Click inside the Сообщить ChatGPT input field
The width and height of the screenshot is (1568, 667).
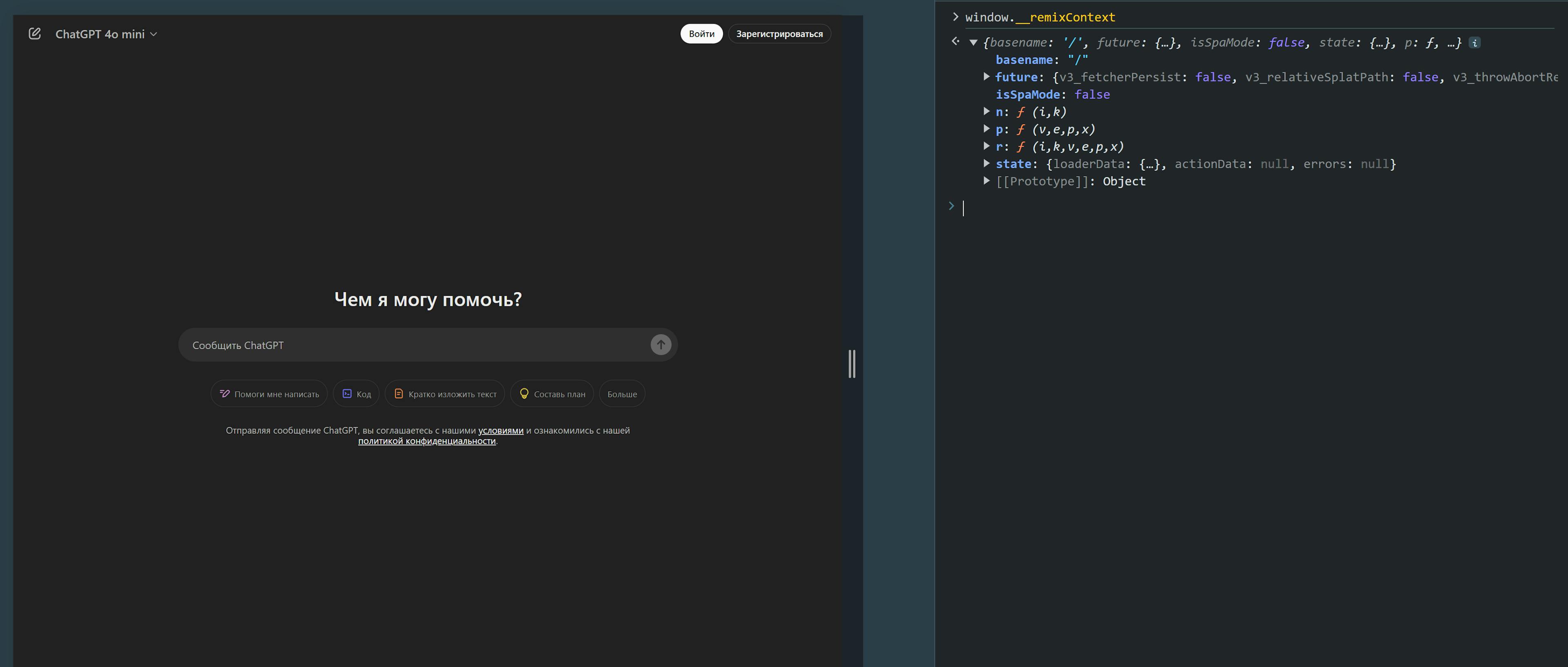(x=365, y=344)
